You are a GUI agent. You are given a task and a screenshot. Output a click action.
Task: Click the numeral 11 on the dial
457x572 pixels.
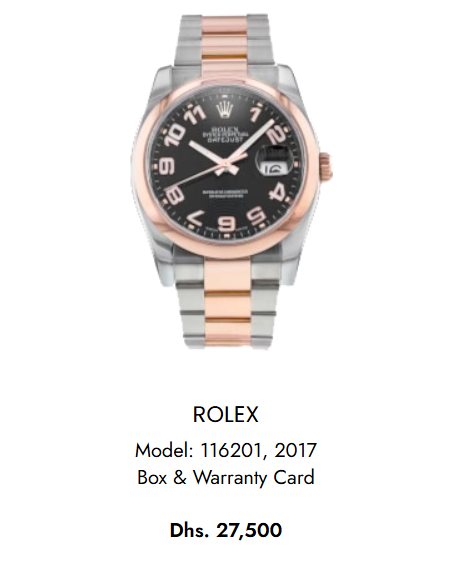pos(195,113)
